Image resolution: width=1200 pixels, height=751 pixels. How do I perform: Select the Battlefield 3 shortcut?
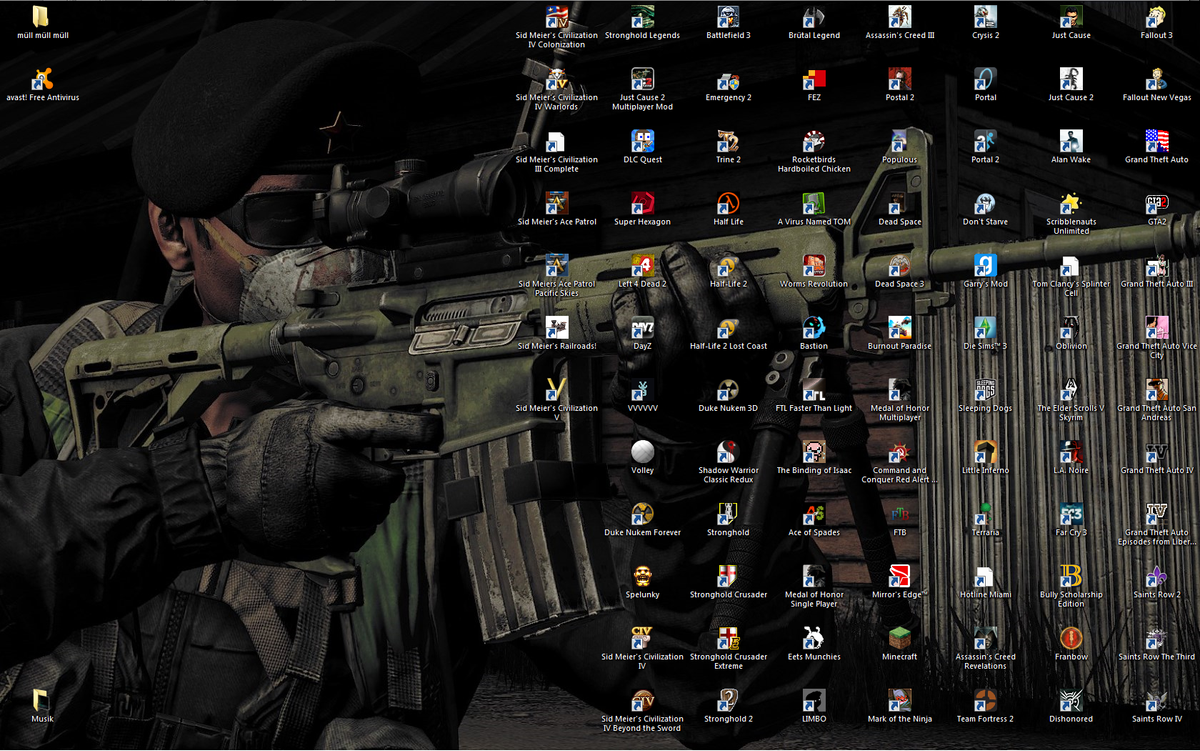tap(728, 17)
